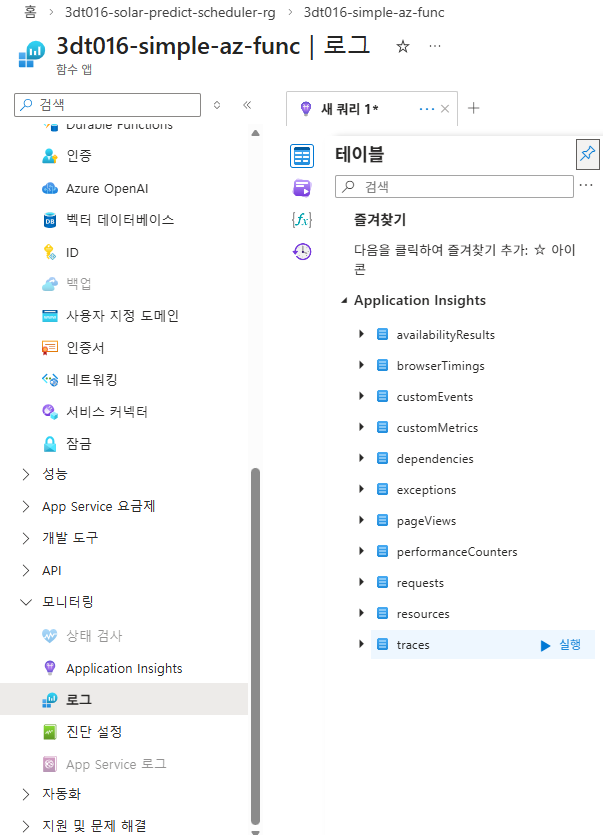This screenshot has height=835, width=603.
Task: Click the Application Insights bulb icon in sidebar
Action: coord(50,668)
